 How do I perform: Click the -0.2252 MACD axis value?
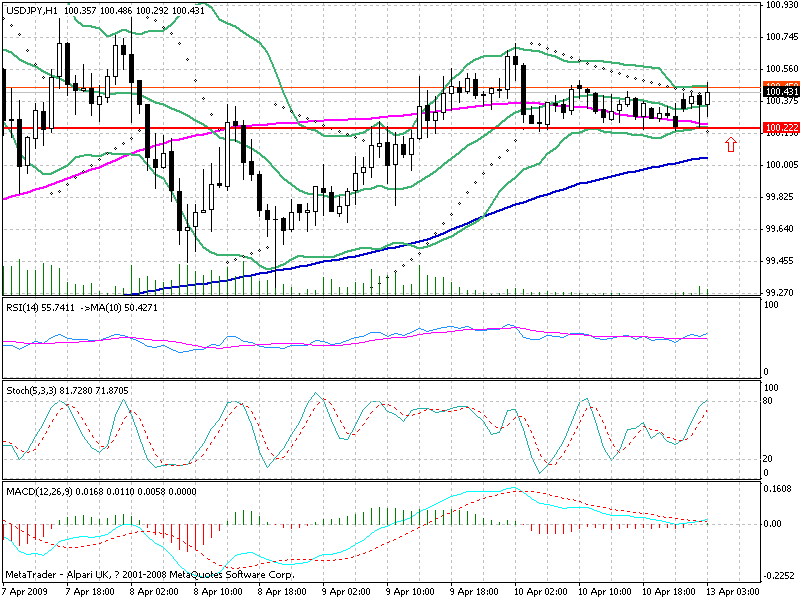click(x=779, y=576)
